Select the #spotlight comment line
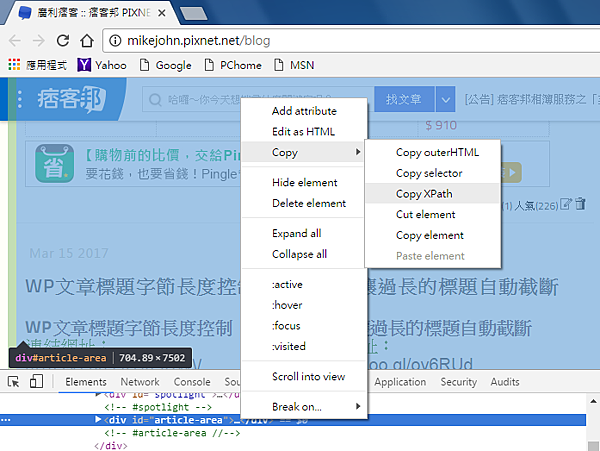The height and width of the screenshot is (451, 600). 158,407
